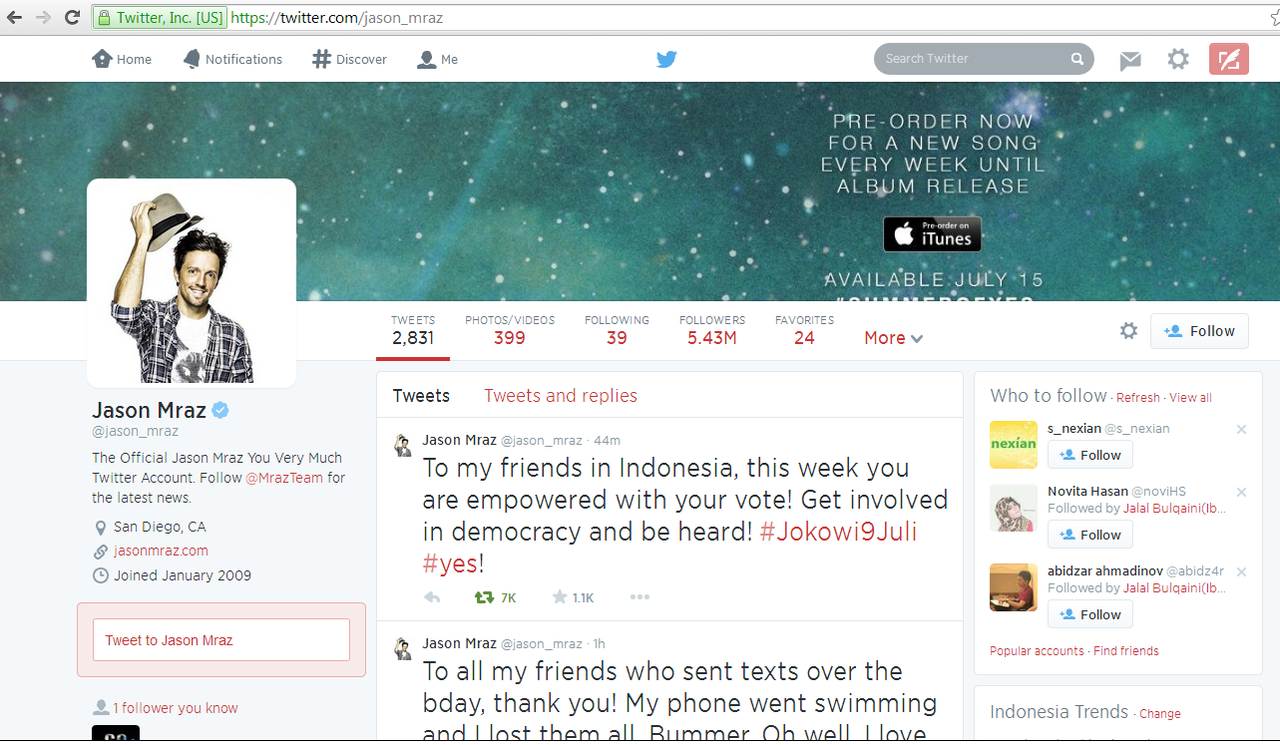The image size is (1280, 745).
Task: Favorite the Indonesia tweet with 1.1K stars
Action: [x=573, y=598]
